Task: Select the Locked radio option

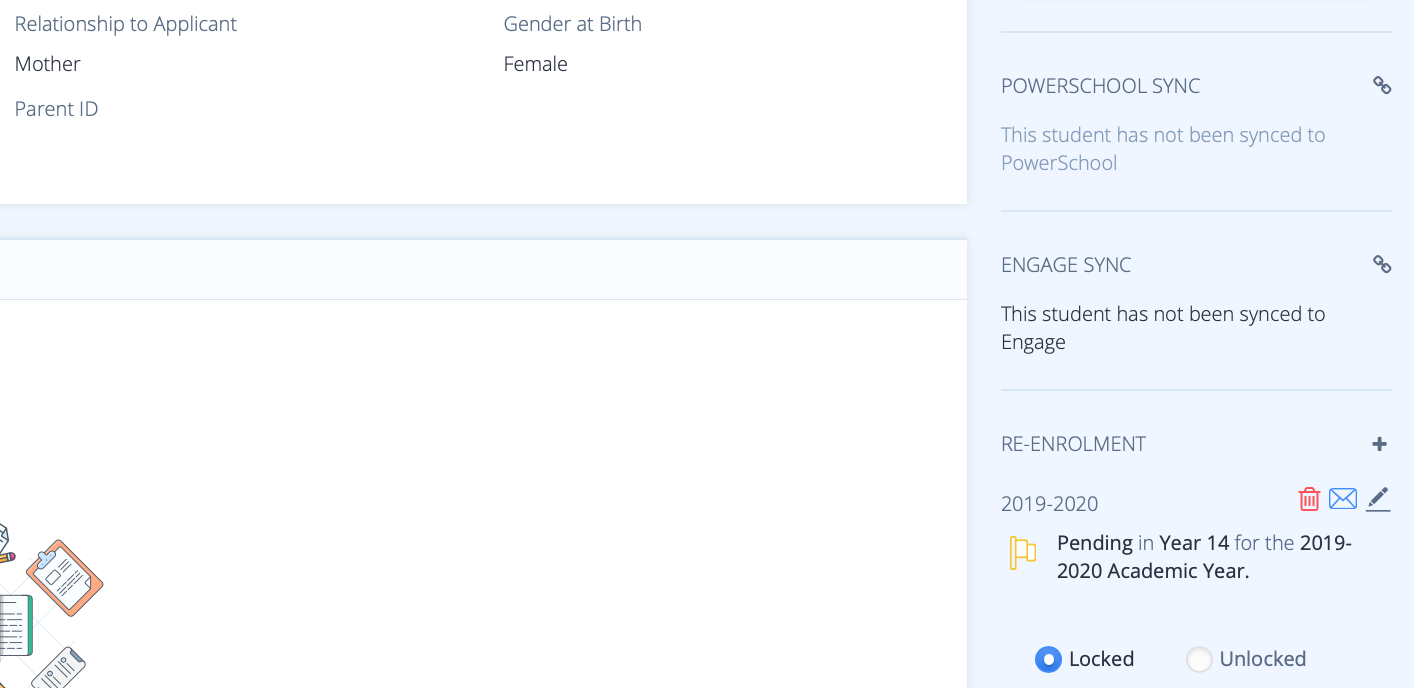Action: tap(1048, 660)
